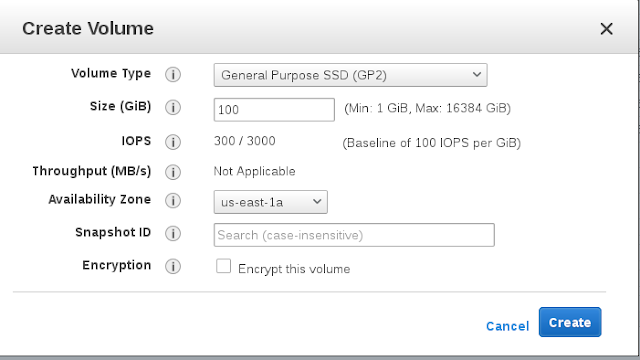
Task: Click the Size input field showing 100
Action: tap(274, 110)
